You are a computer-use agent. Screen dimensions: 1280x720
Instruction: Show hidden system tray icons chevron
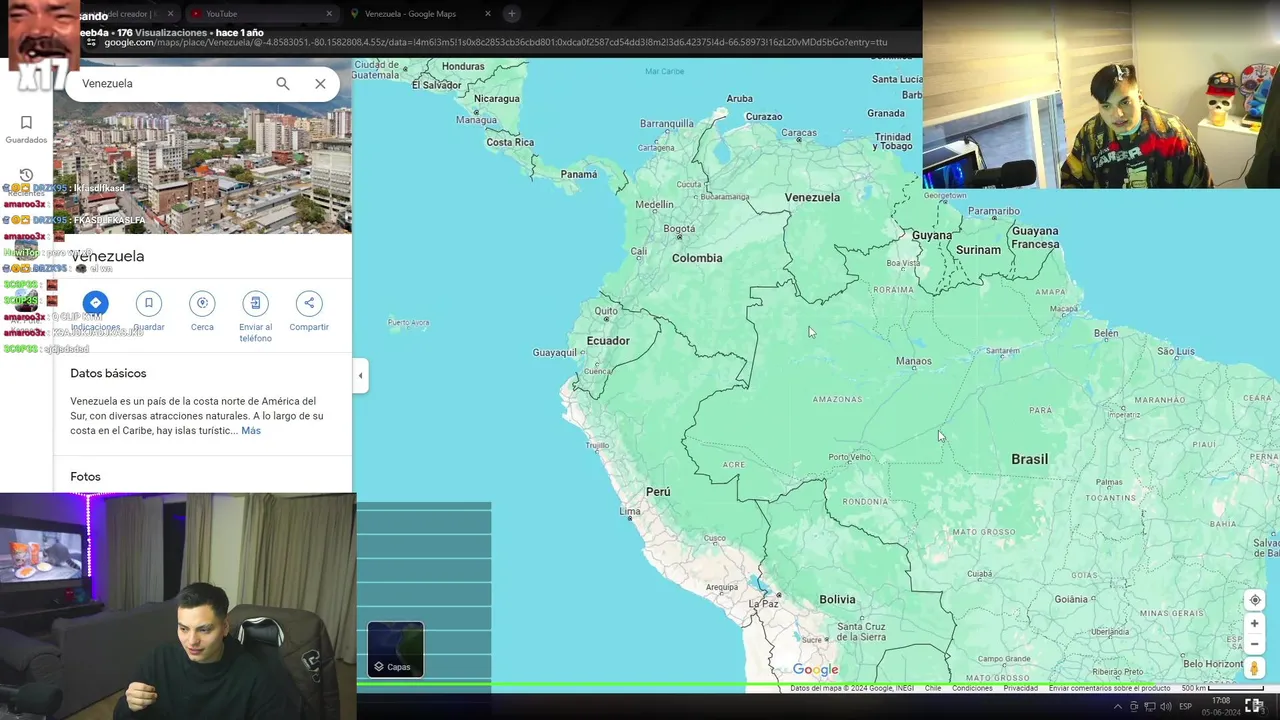(x=1117, y=706)
